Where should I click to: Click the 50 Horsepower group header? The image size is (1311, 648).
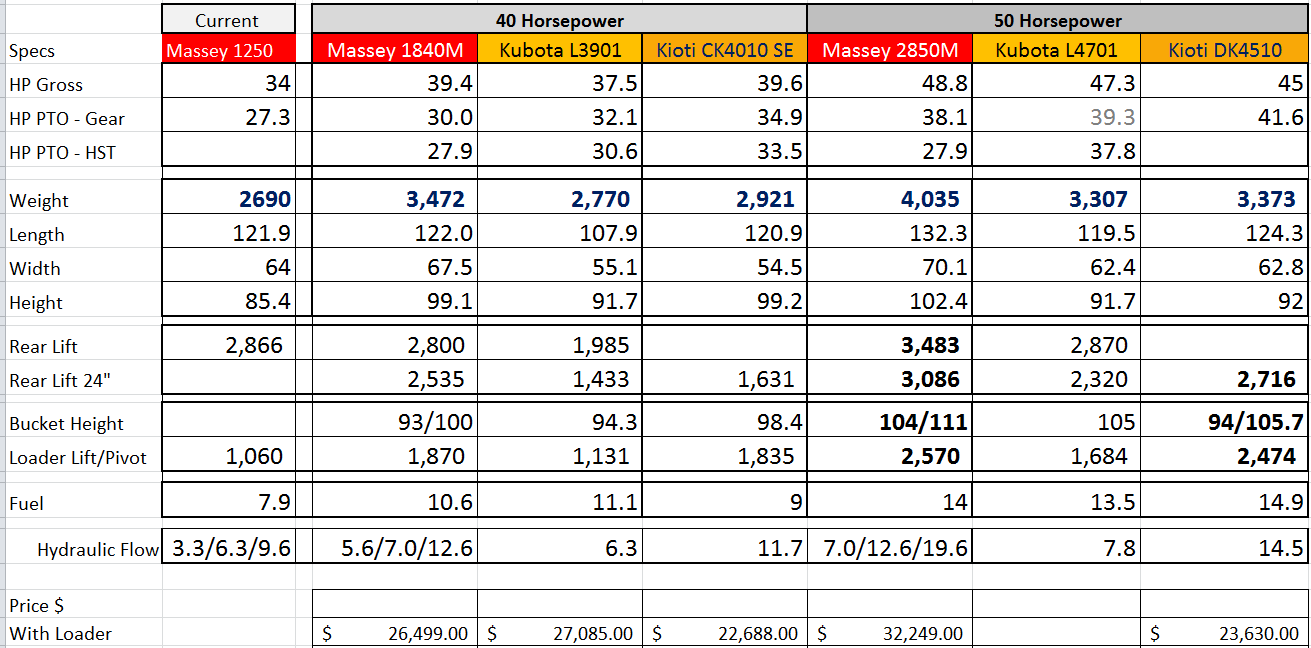[x=1057, y=20]
